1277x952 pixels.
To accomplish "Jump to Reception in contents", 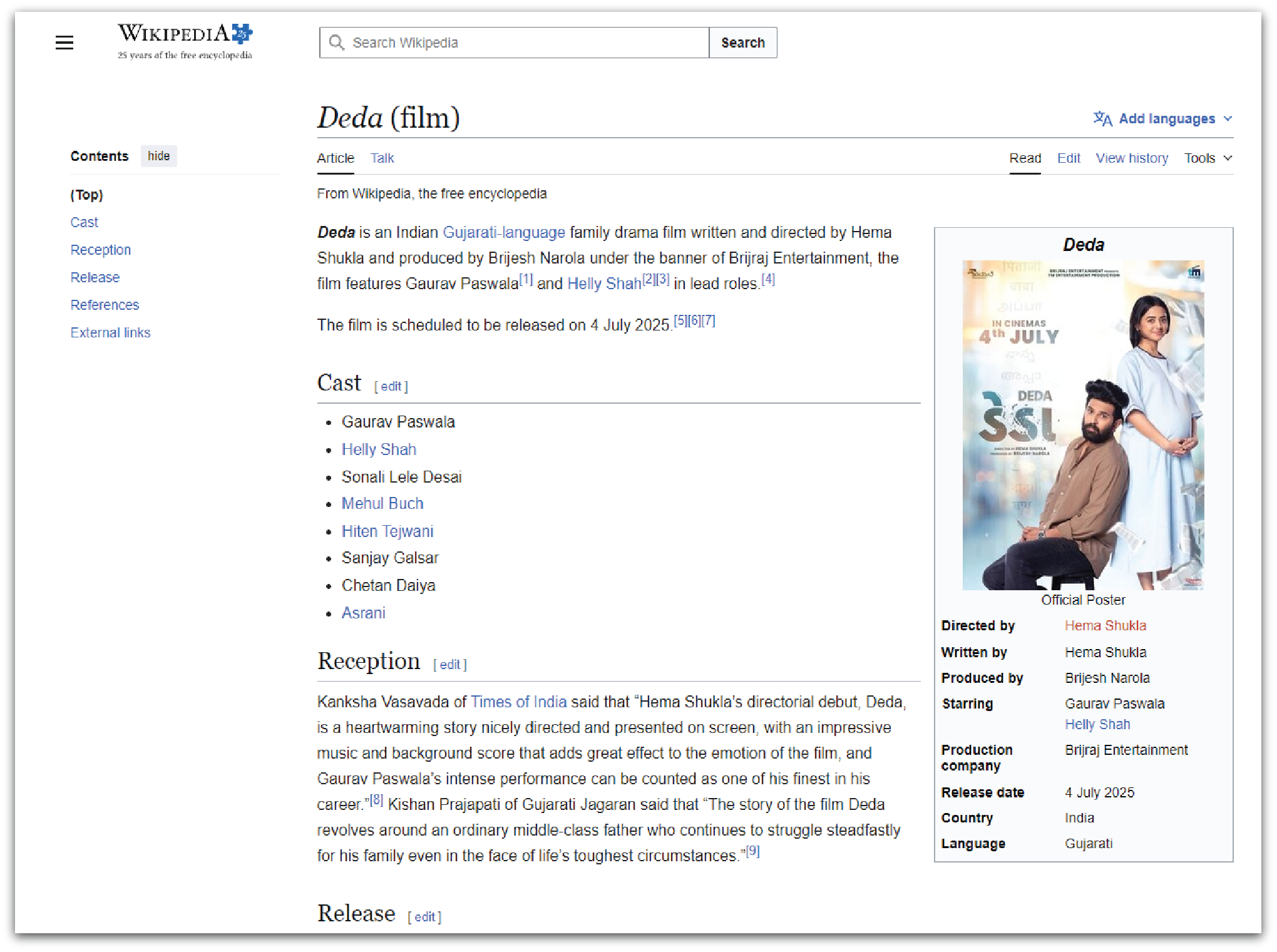I will [101, 250].
